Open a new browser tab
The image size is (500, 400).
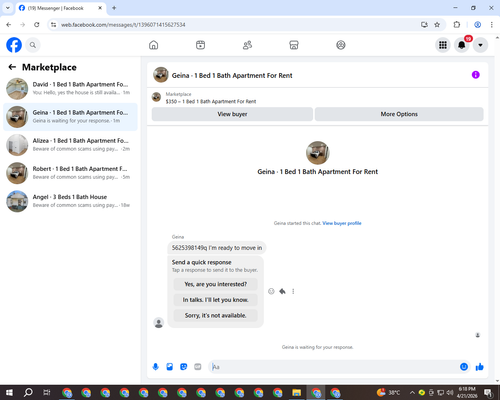tap(114, 8)
